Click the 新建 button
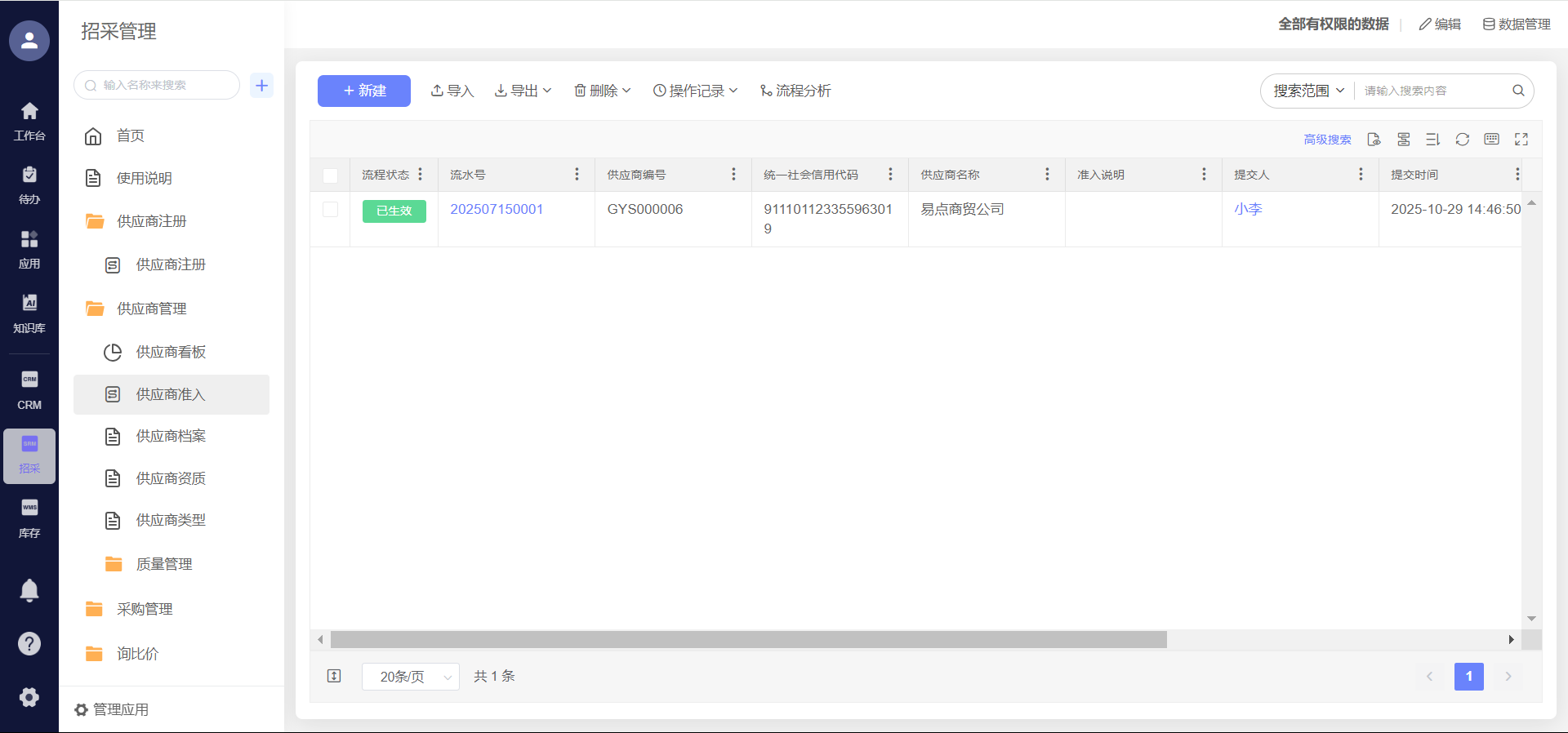 point(364,91)
